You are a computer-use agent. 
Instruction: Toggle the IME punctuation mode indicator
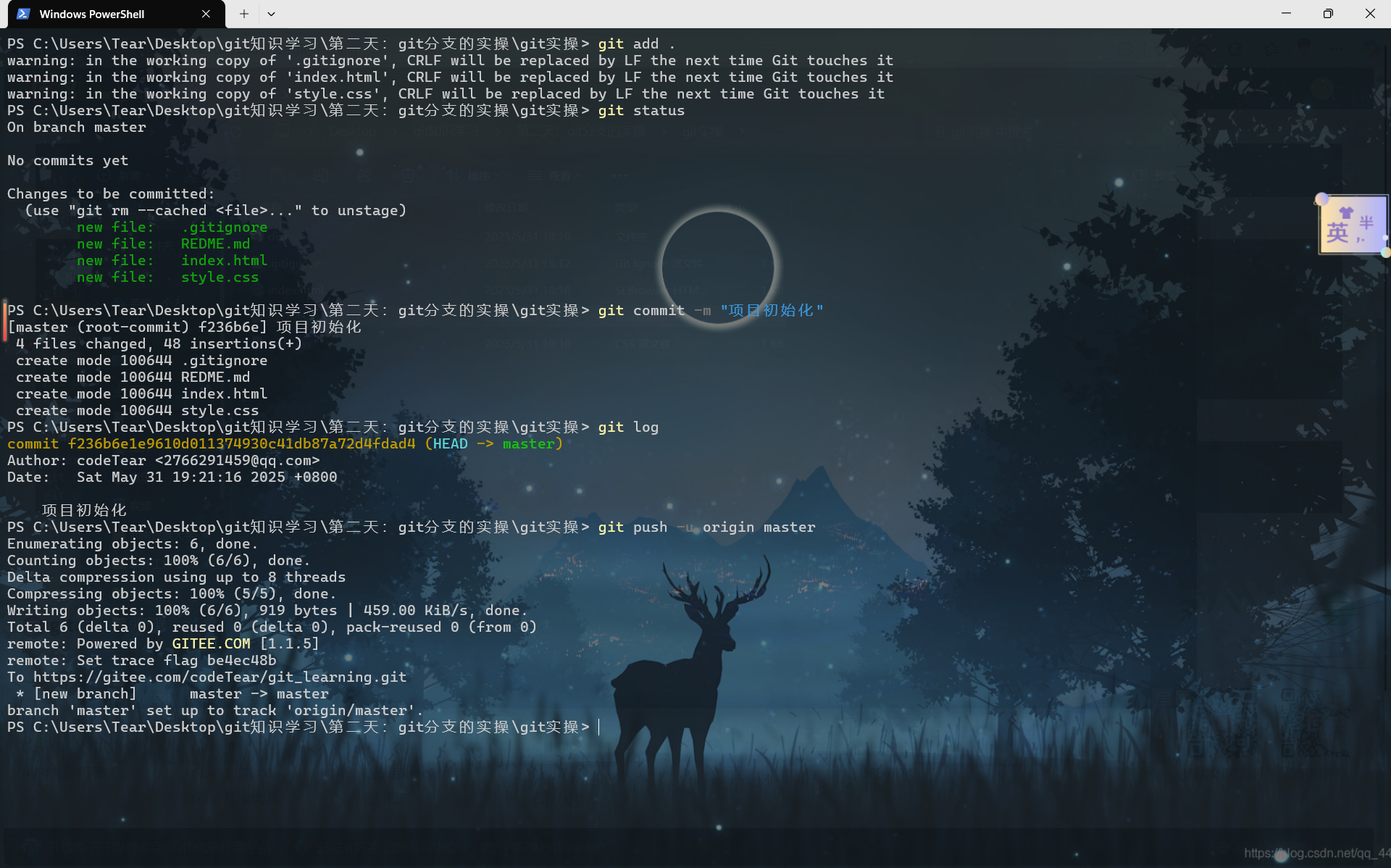coord(1361,240)
